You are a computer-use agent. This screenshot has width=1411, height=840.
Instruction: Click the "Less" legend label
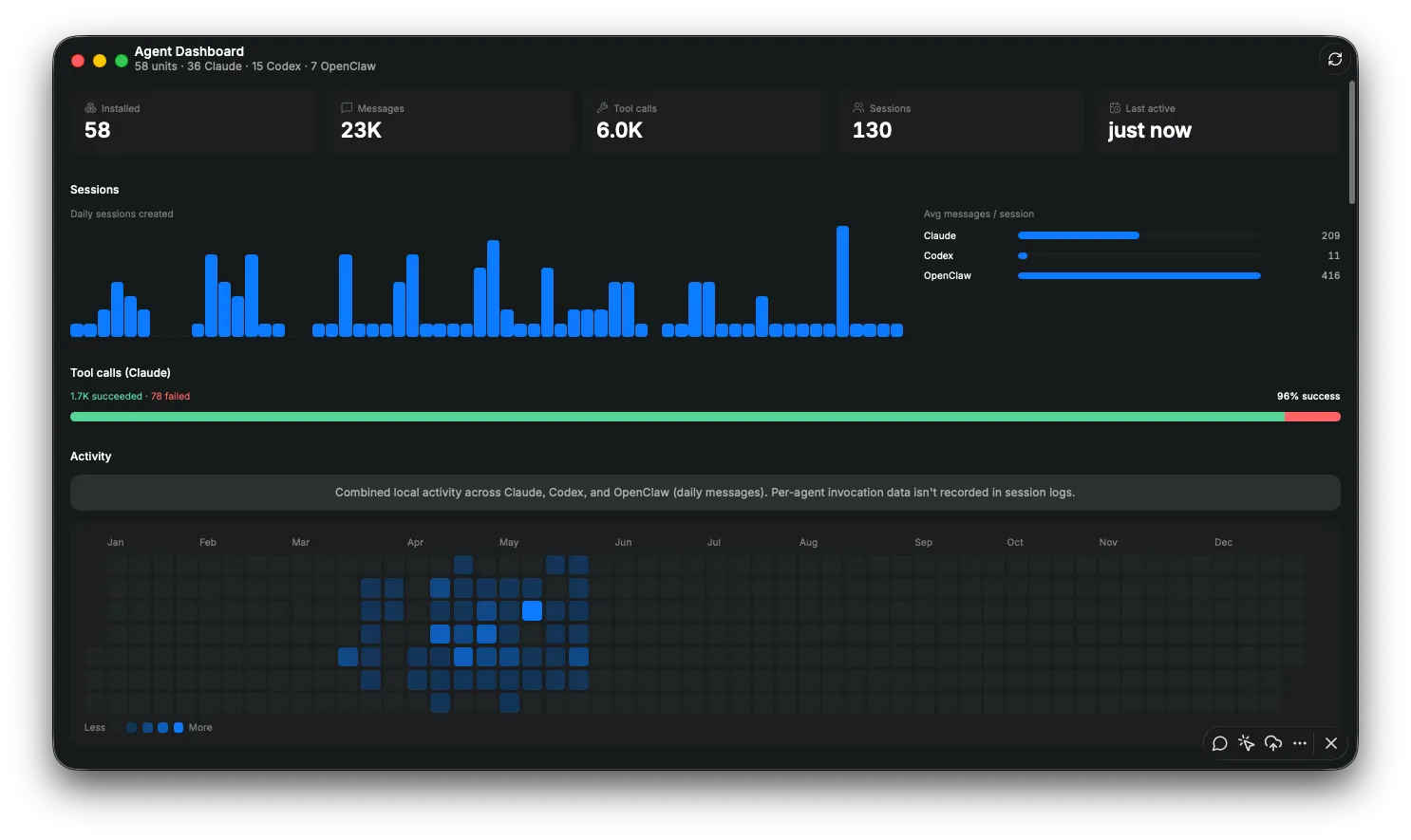(95, 728)
